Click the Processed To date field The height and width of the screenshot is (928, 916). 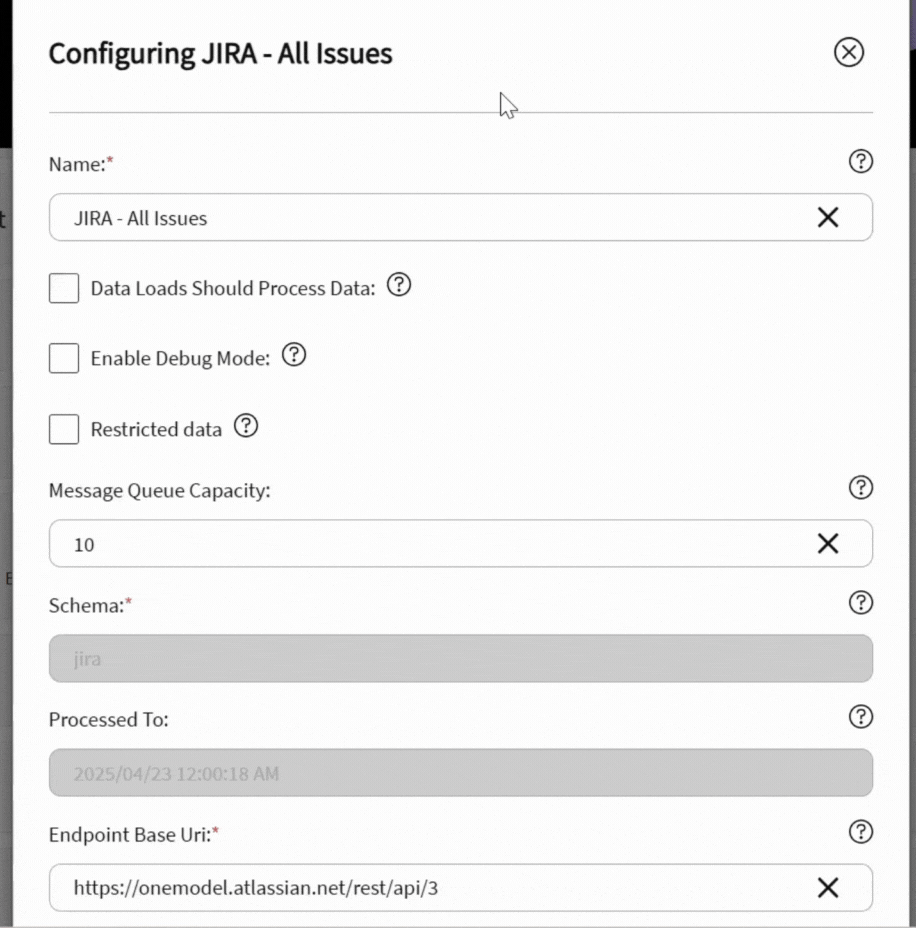pos(460,773)
